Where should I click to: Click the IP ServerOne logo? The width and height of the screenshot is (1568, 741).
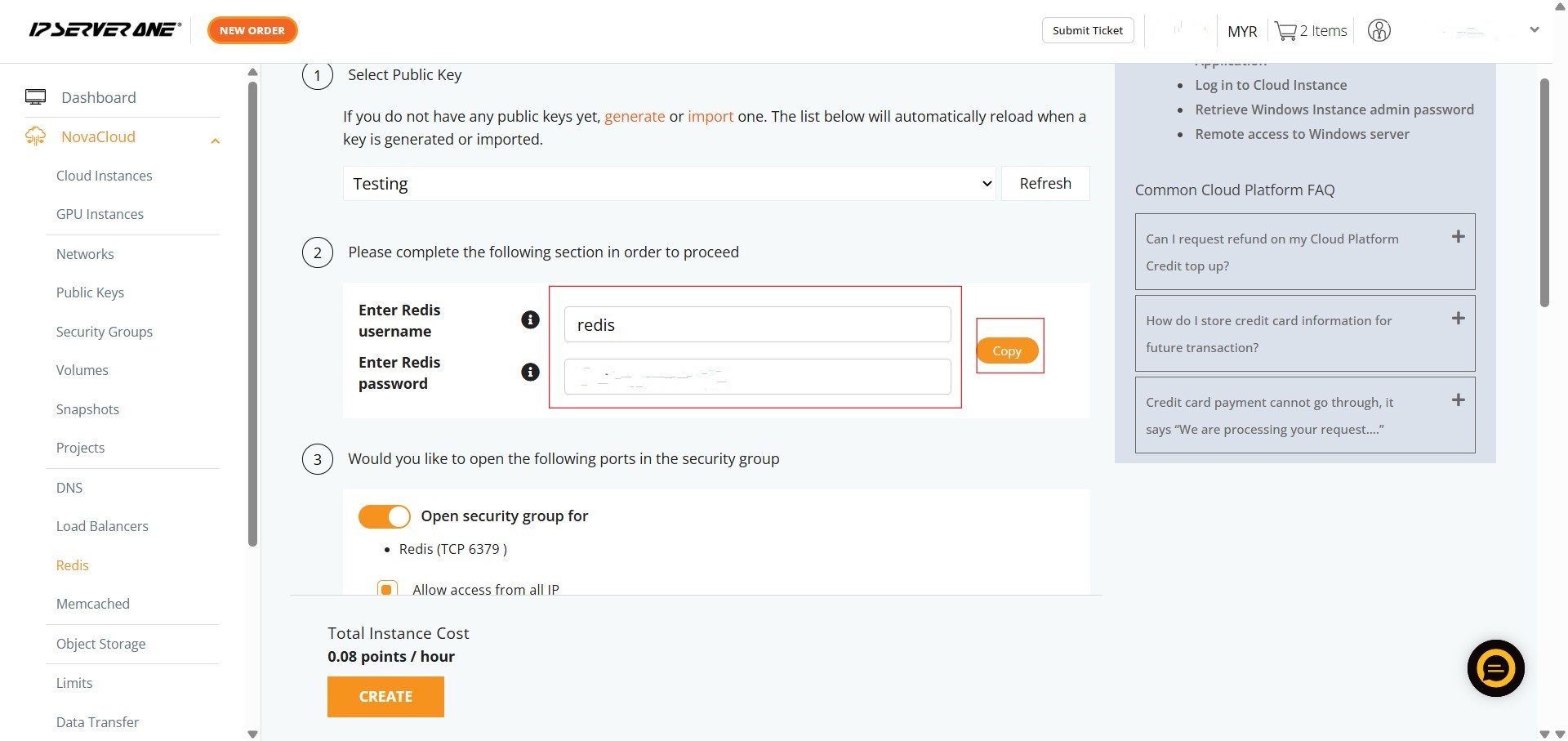[105, 30]
